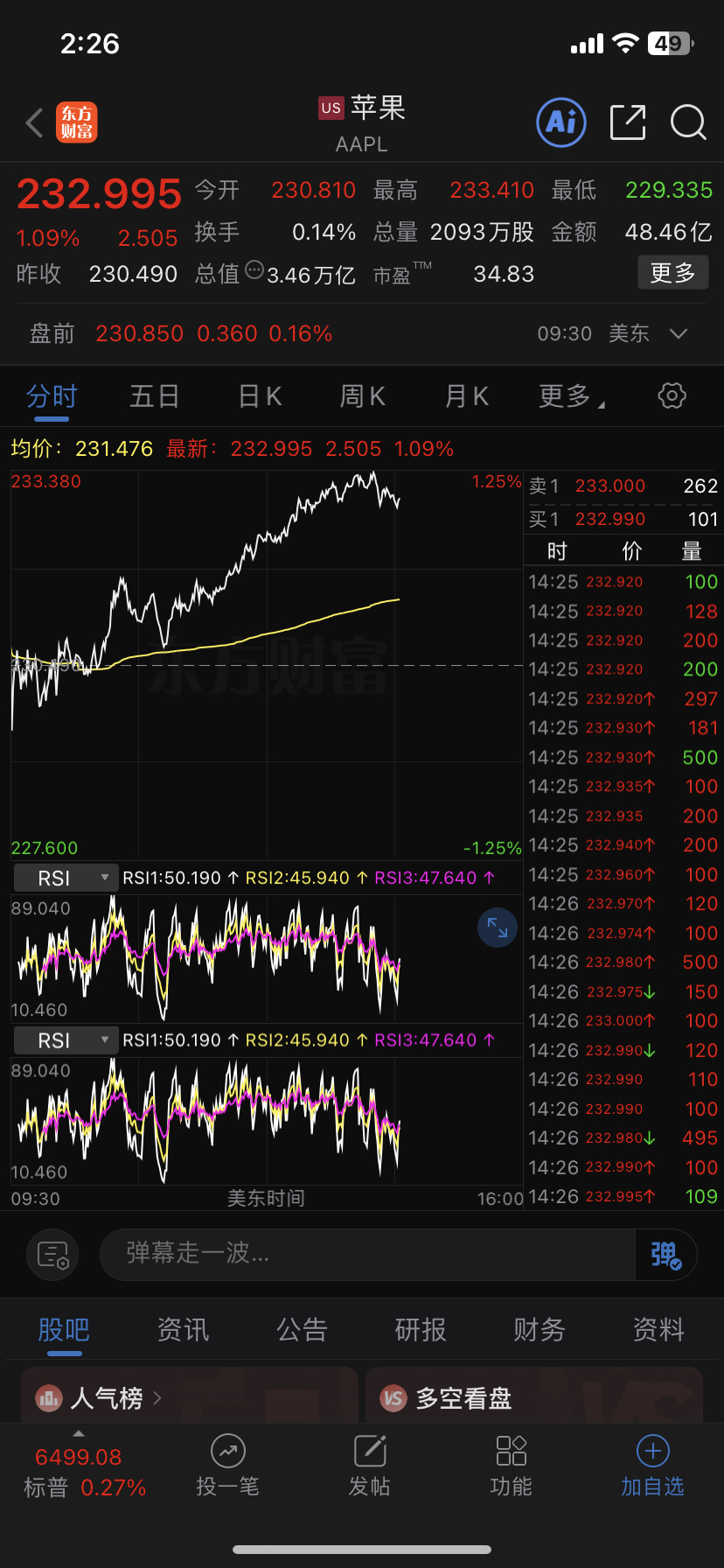Switch to 五日 chart tab

(155, 396)
